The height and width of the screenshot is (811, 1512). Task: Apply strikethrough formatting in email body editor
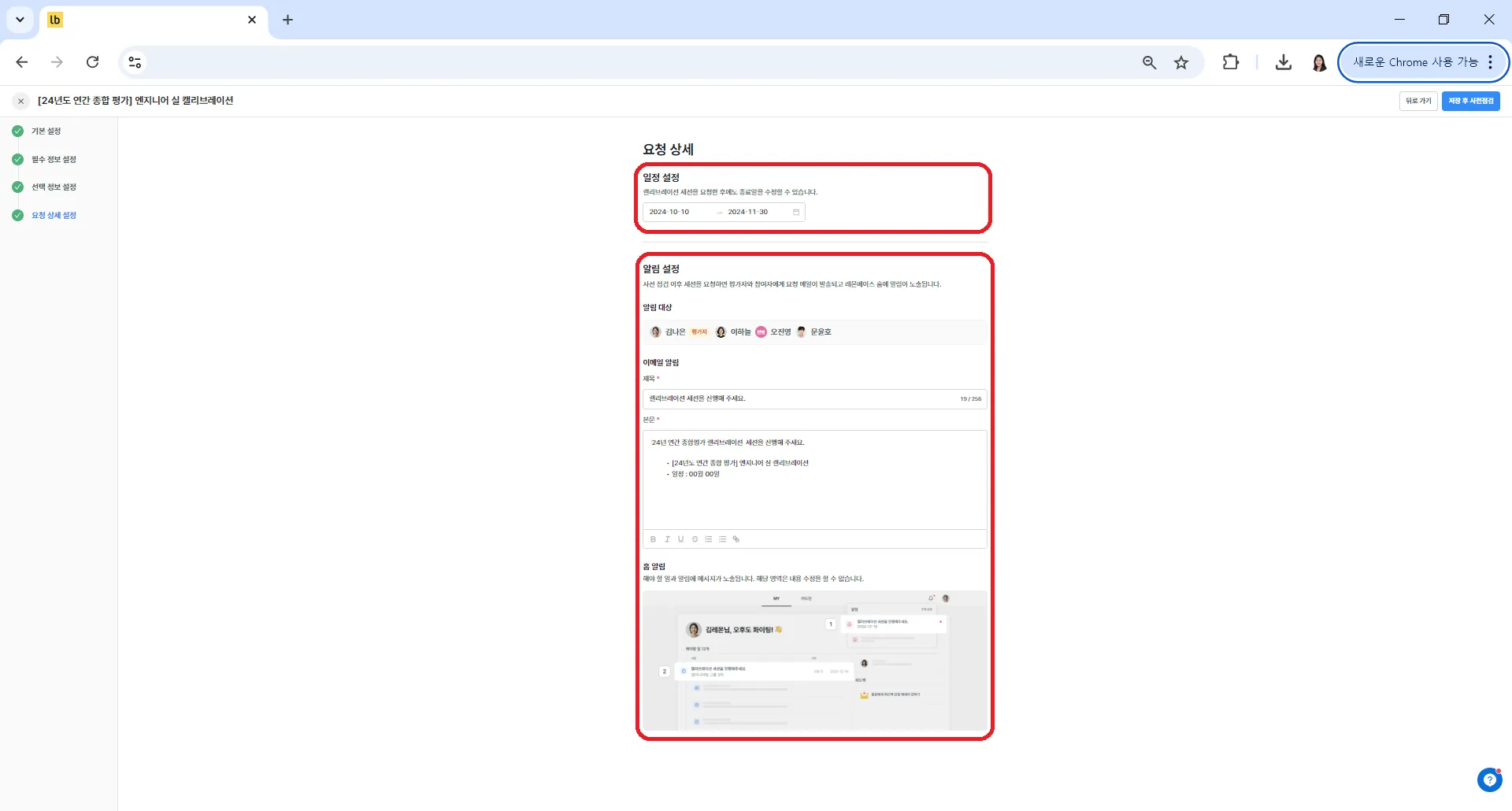pyautogui.click(x=695, y=539)
